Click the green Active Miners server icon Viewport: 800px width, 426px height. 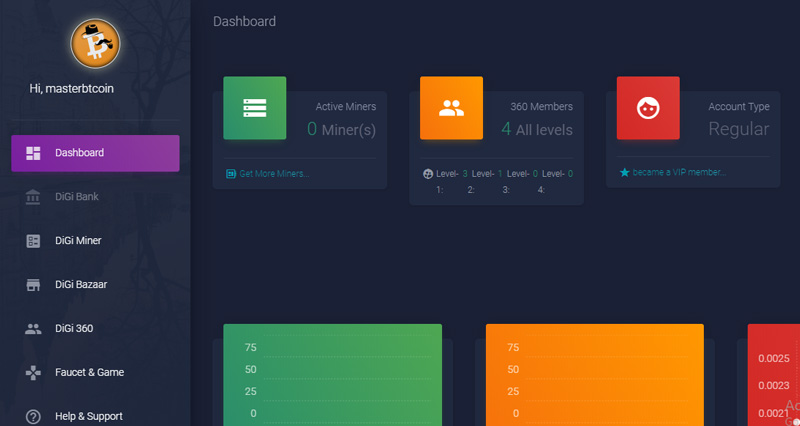click(x=254, y=108)
